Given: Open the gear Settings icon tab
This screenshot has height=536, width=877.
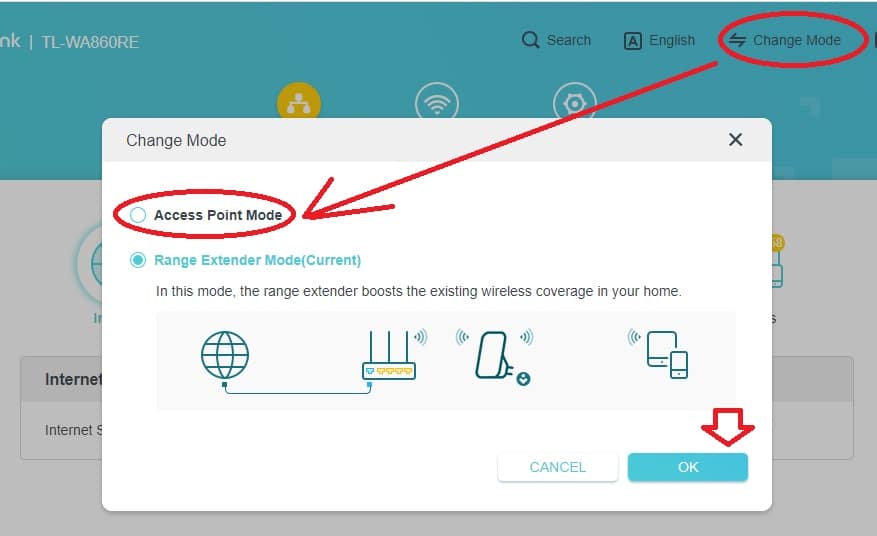Looking at the screenshot, I should [574, 104].
